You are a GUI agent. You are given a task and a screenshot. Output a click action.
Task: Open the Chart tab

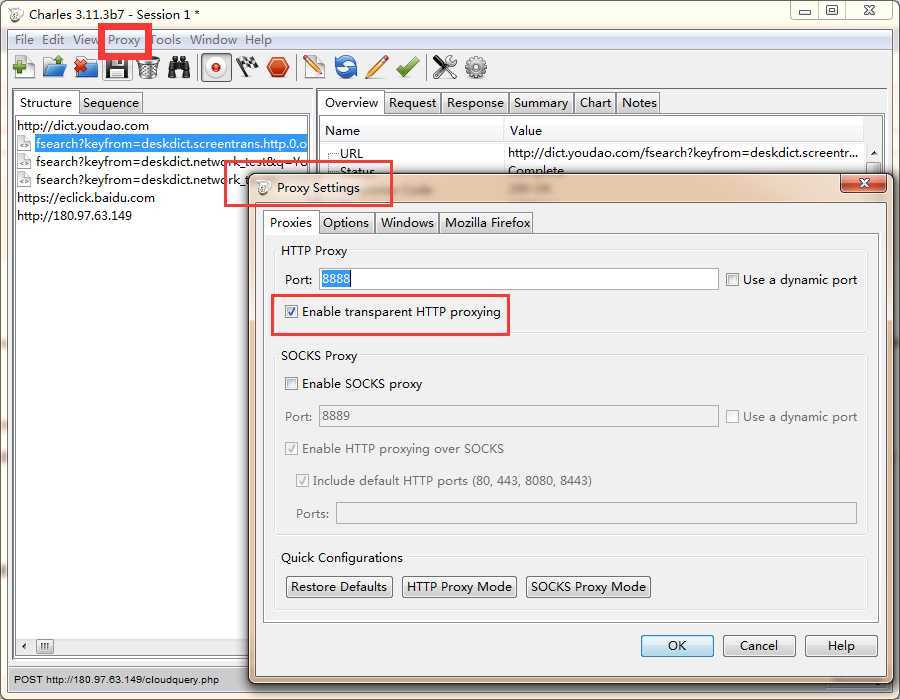[595, 103]
